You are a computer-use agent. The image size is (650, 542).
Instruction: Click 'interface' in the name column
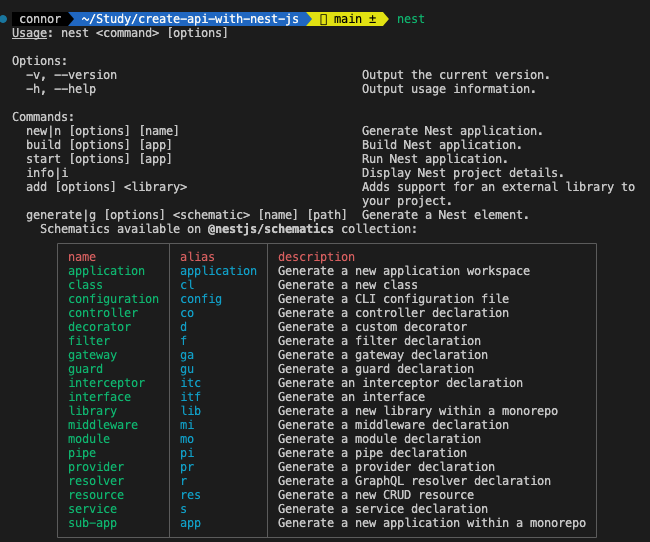(x=99, y=397)
